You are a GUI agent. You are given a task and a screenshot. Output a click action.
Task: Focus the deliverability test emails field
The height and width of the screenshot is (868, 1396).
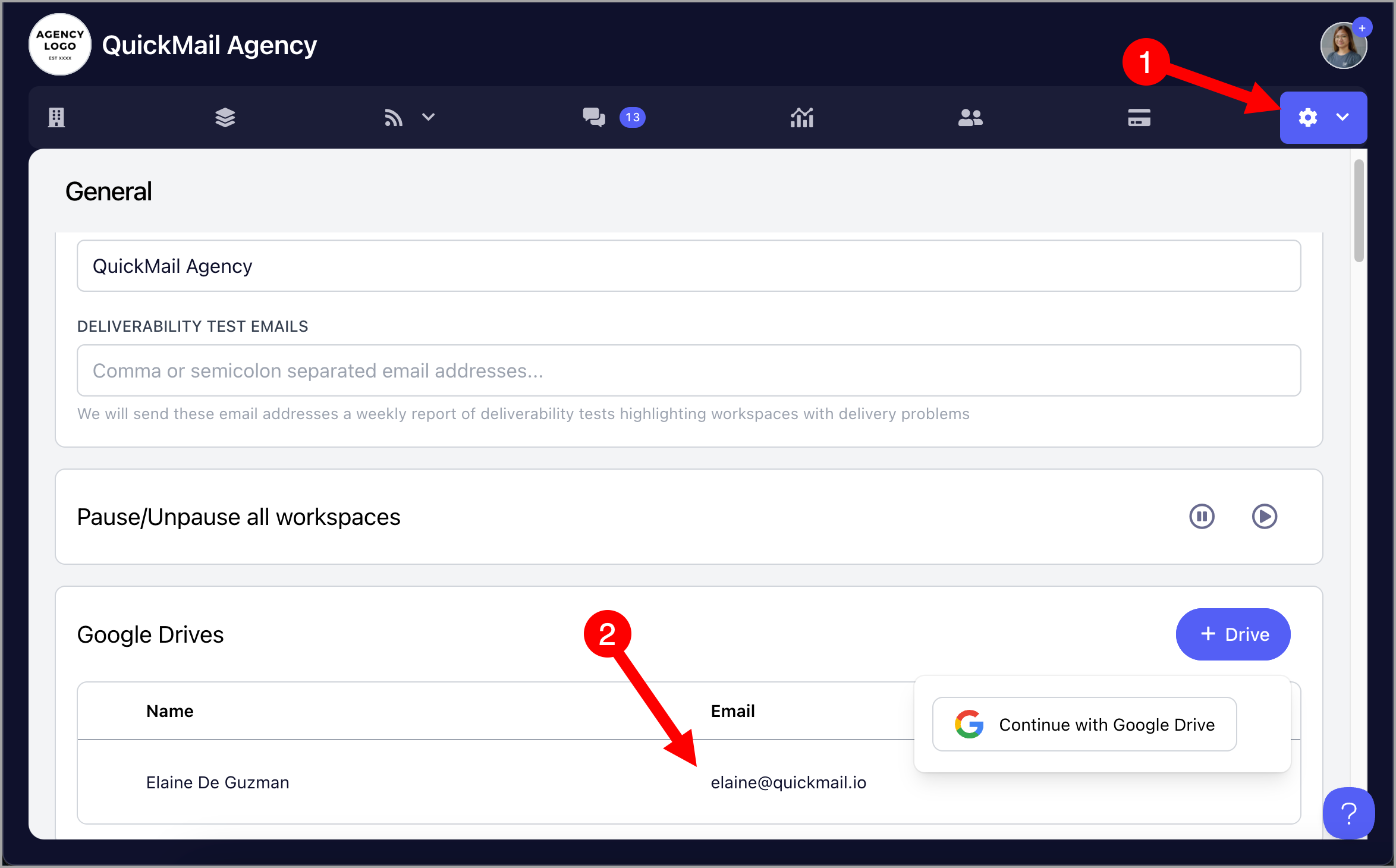click(689, 370)
